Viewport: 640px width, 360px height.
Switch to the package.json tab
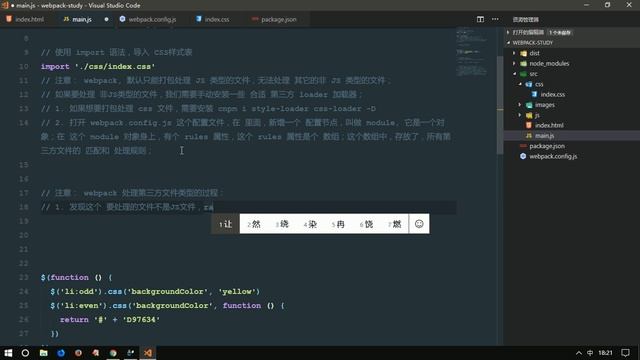point(279,19)
